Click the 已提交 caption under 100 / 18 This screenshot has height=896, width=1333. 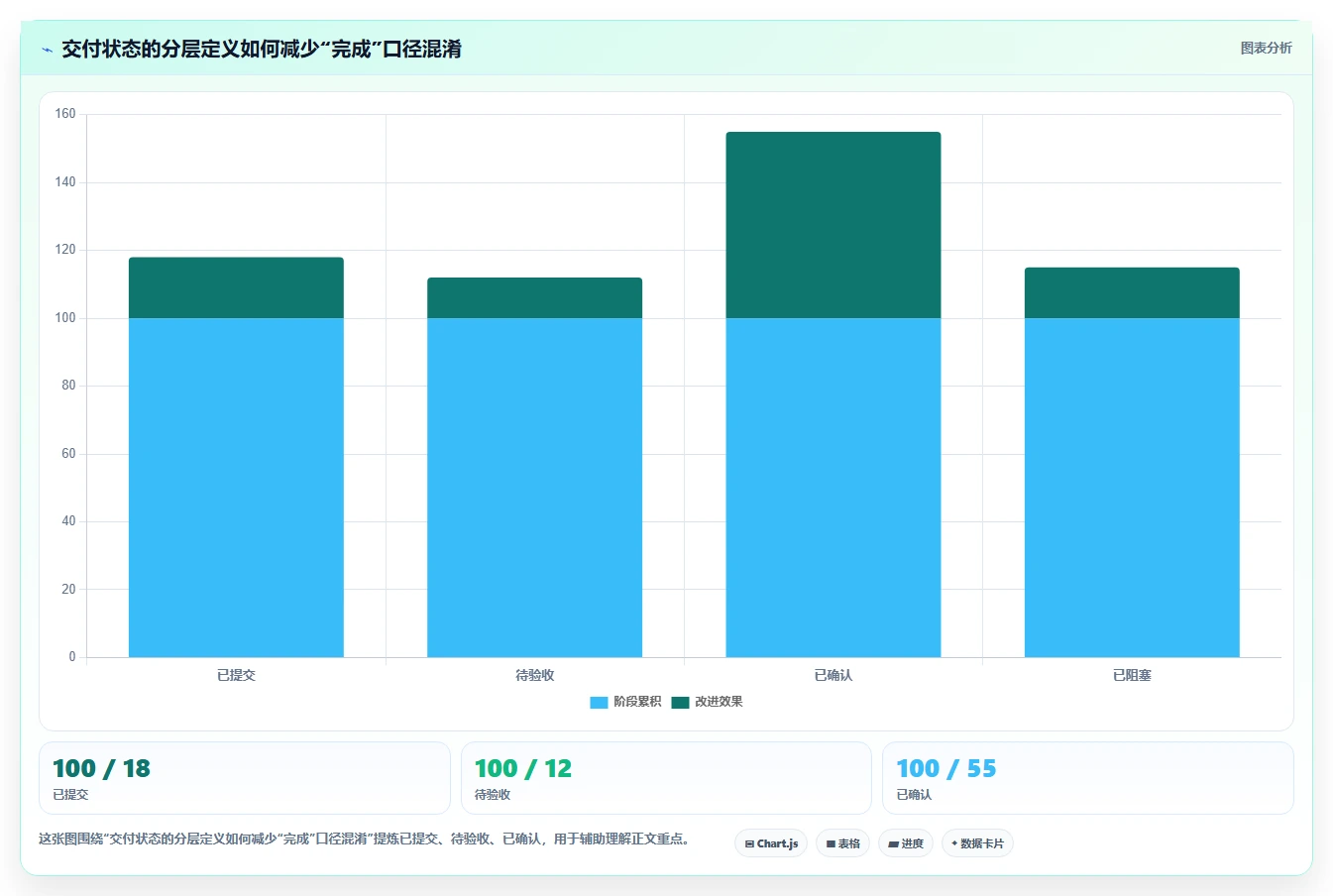point(70,795)
